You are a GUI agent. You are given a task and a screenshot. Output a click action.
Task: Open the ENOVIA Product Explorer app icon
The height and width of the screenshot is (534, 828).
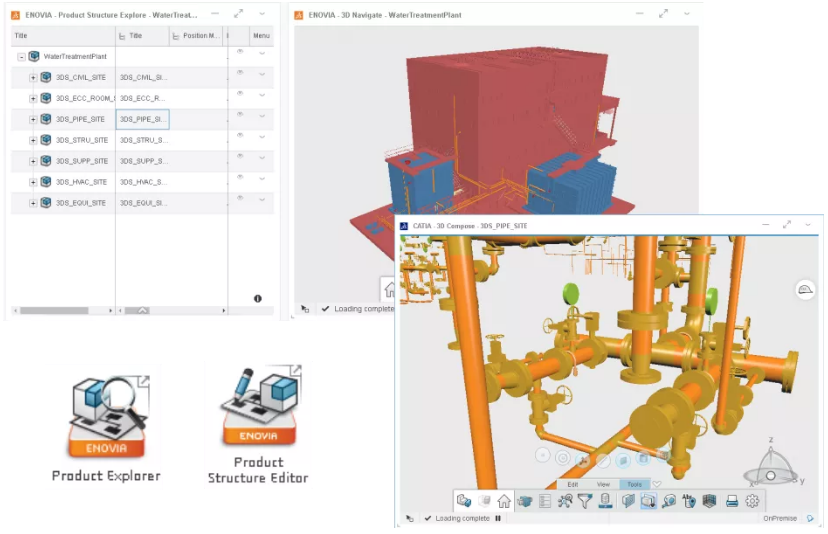[x=108, y=417]
